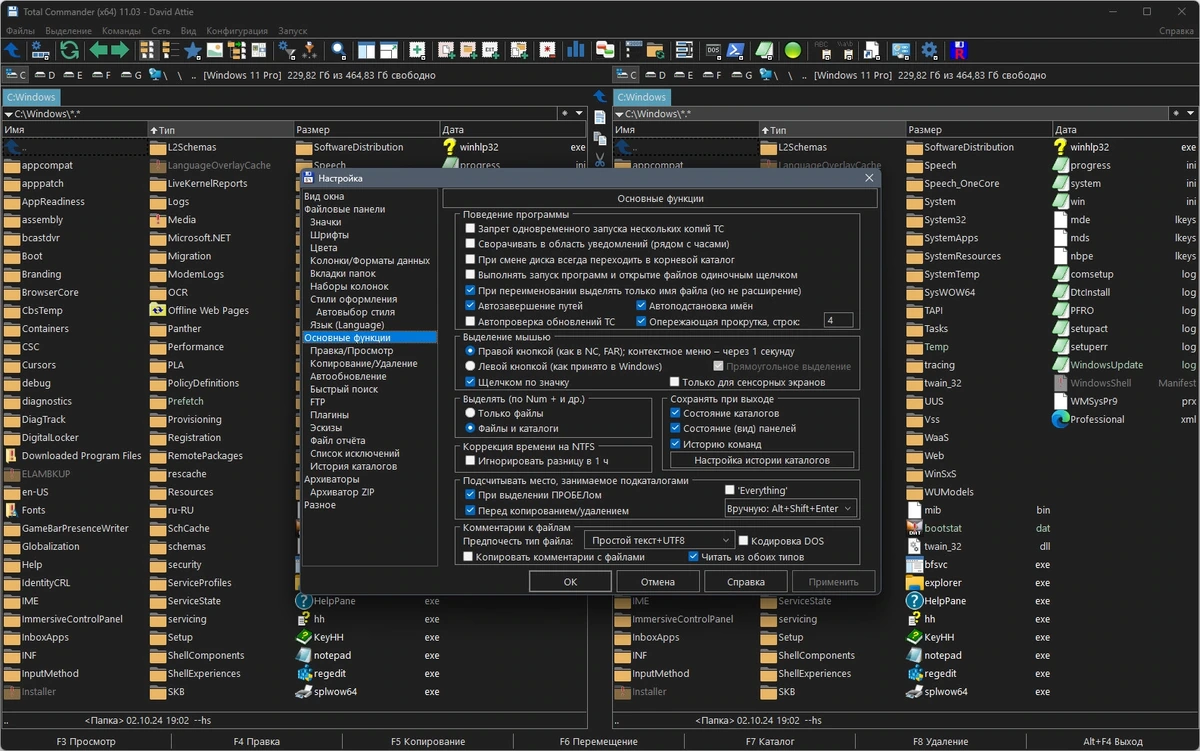1200x751 pixels.
Task: Sort left panel by 'Тип' column header
Action: (x=220, y=130)
